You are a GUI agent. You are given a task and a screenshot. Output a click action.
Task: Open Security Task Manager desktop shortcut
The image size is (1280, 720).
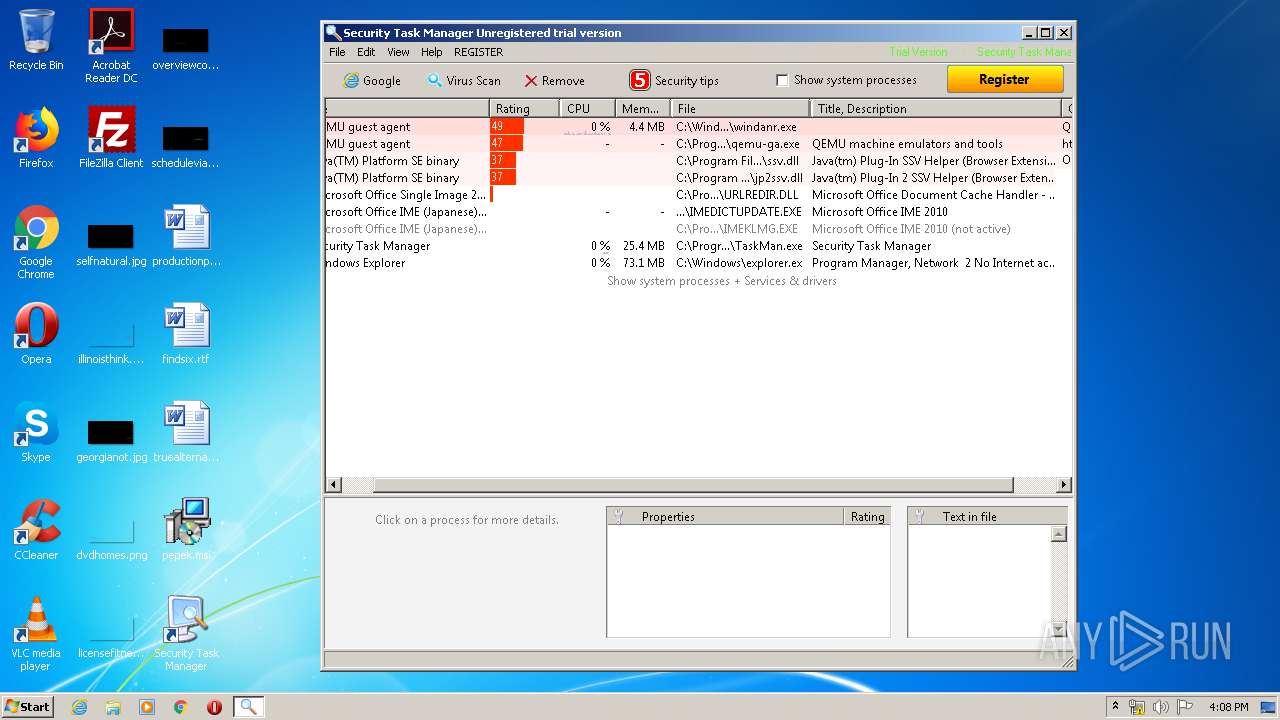point(186,634)
